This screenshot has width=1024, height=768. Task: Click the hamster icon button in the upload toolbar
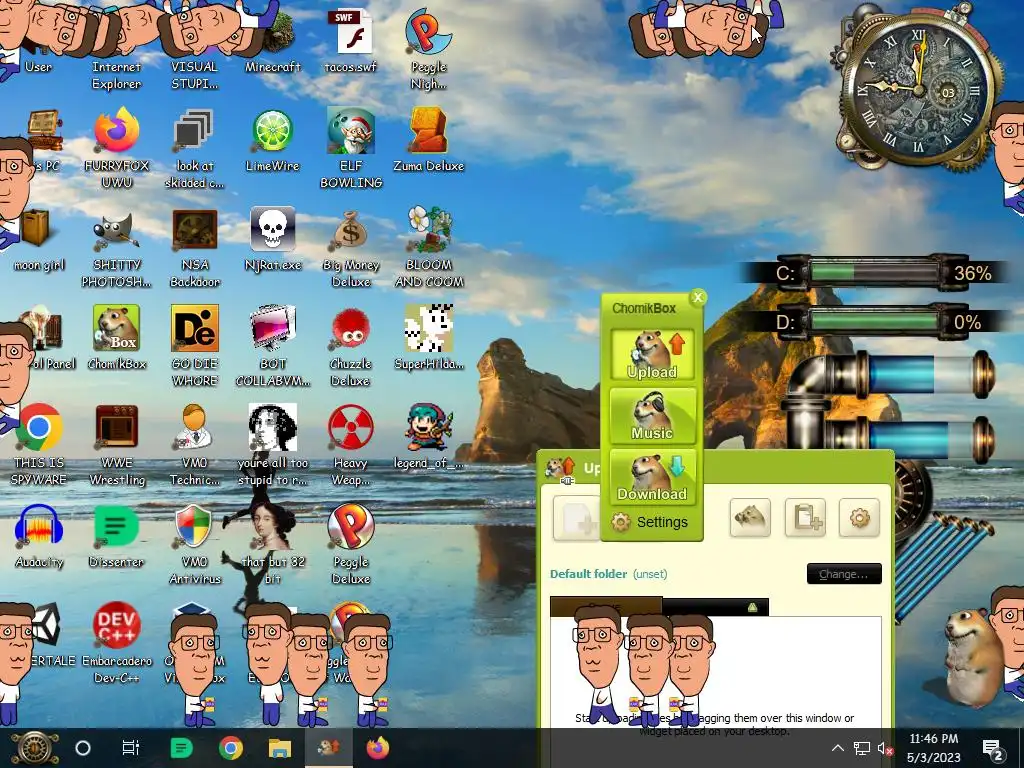click(x=750, y=517)
